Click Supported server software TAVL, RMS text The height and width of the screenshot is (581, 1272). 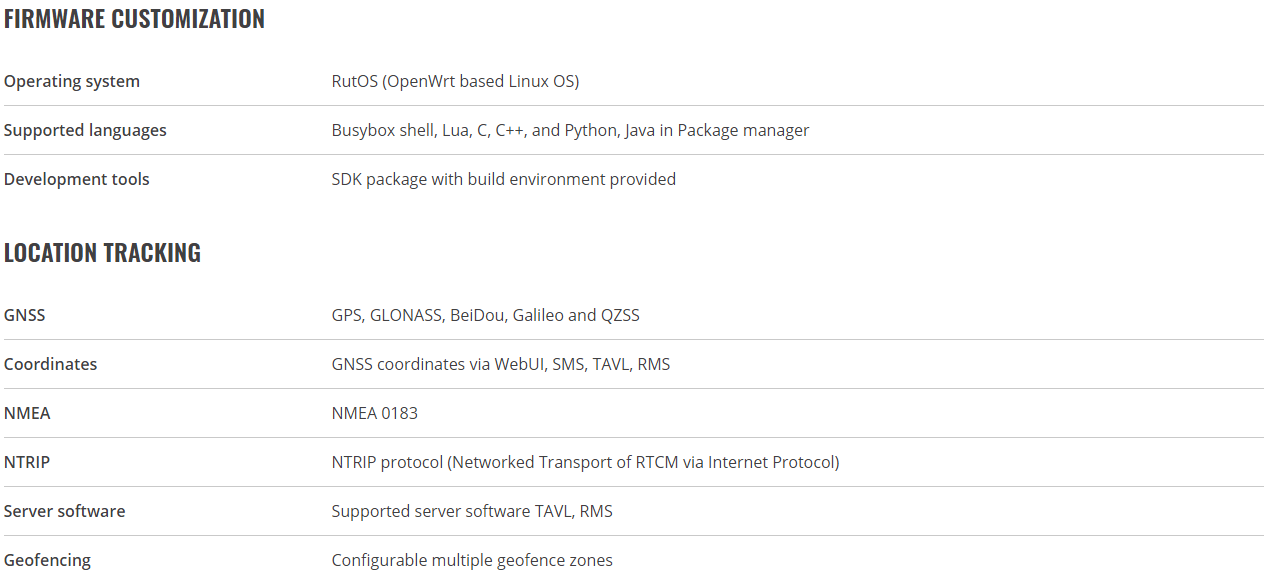coord(472,511)
